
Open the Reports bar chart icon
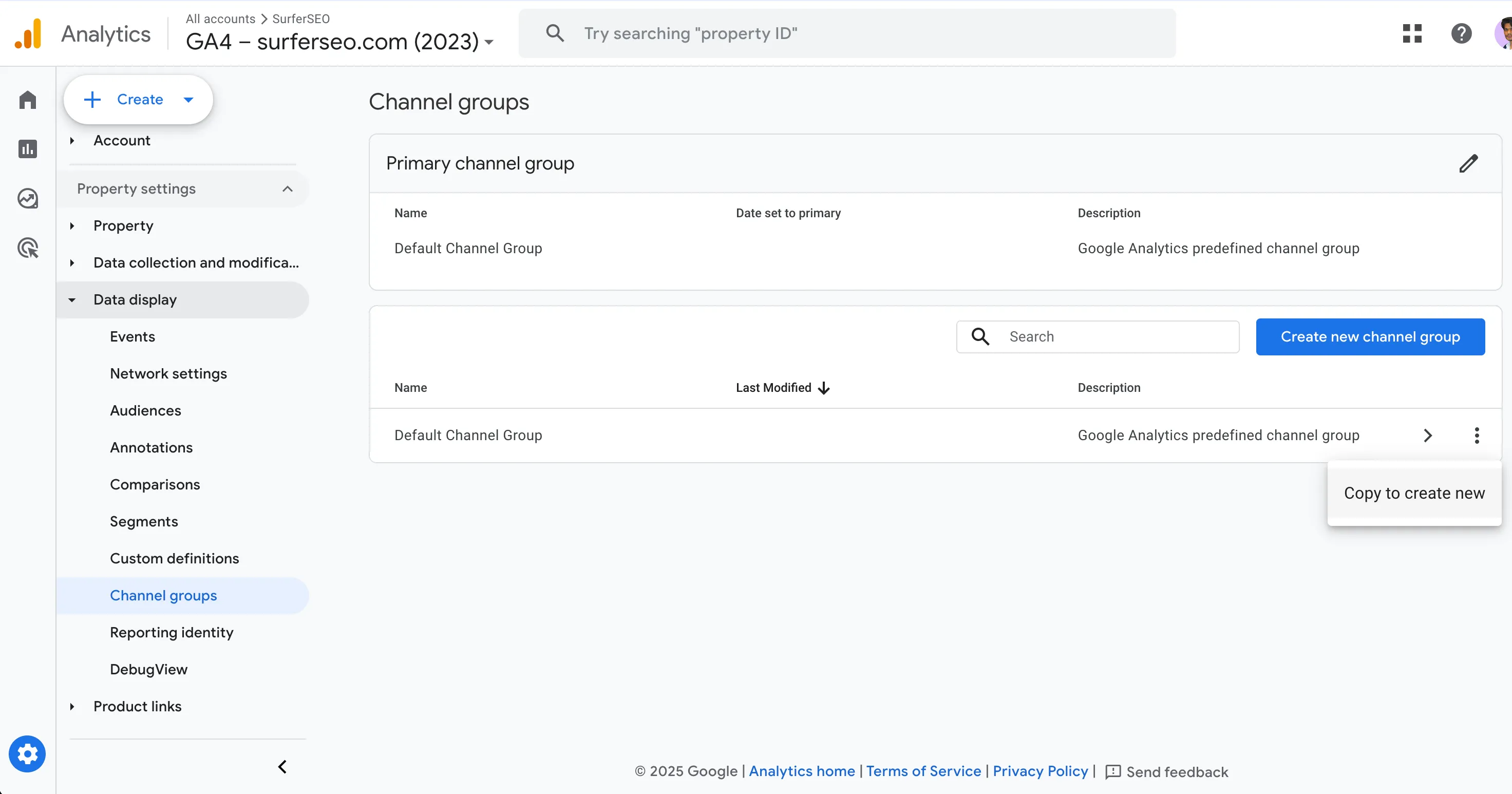tap(28, 149)
